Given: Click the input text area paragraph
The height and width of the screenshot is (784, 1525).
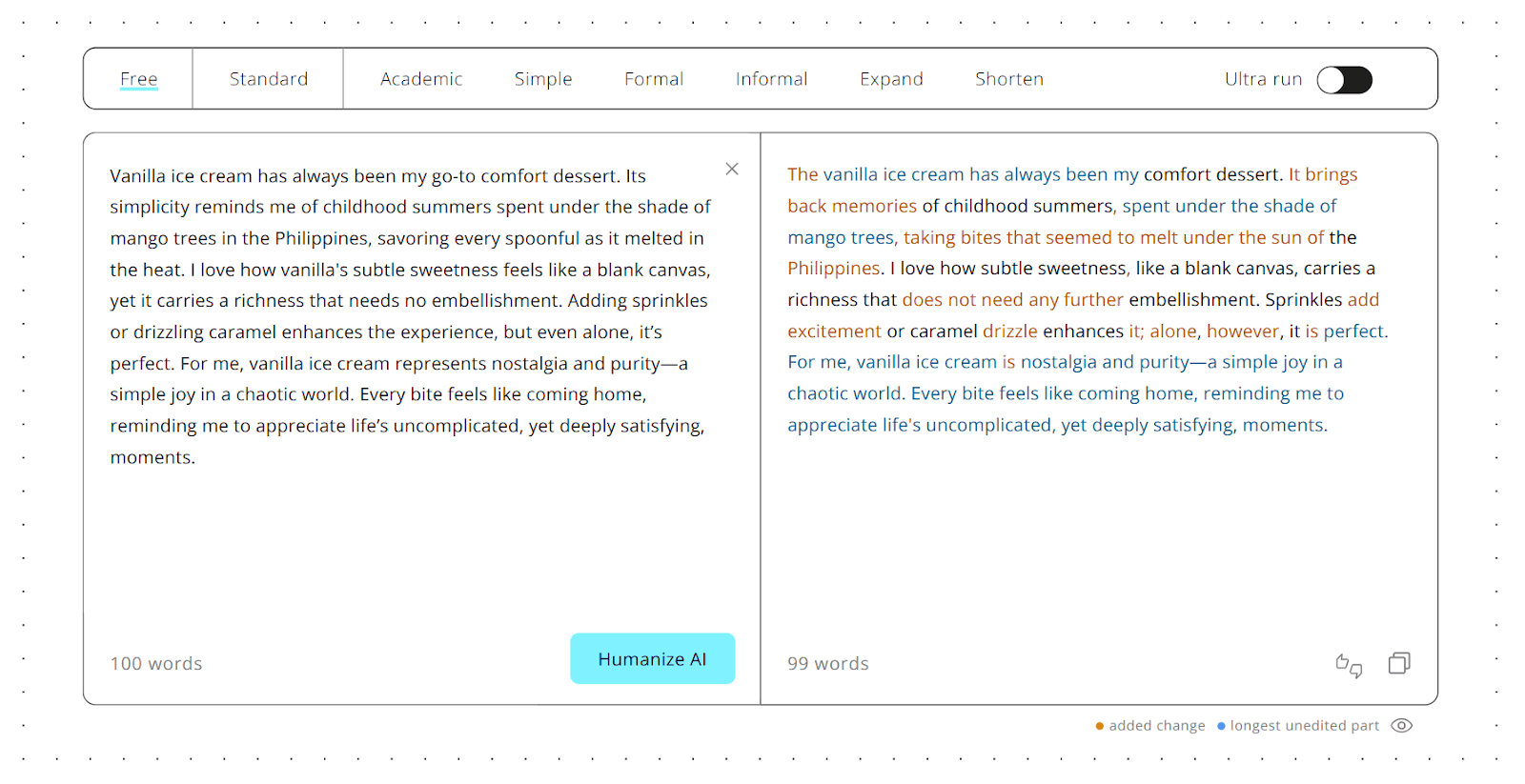Looking at the screenshot, I should tap(411, 316).
